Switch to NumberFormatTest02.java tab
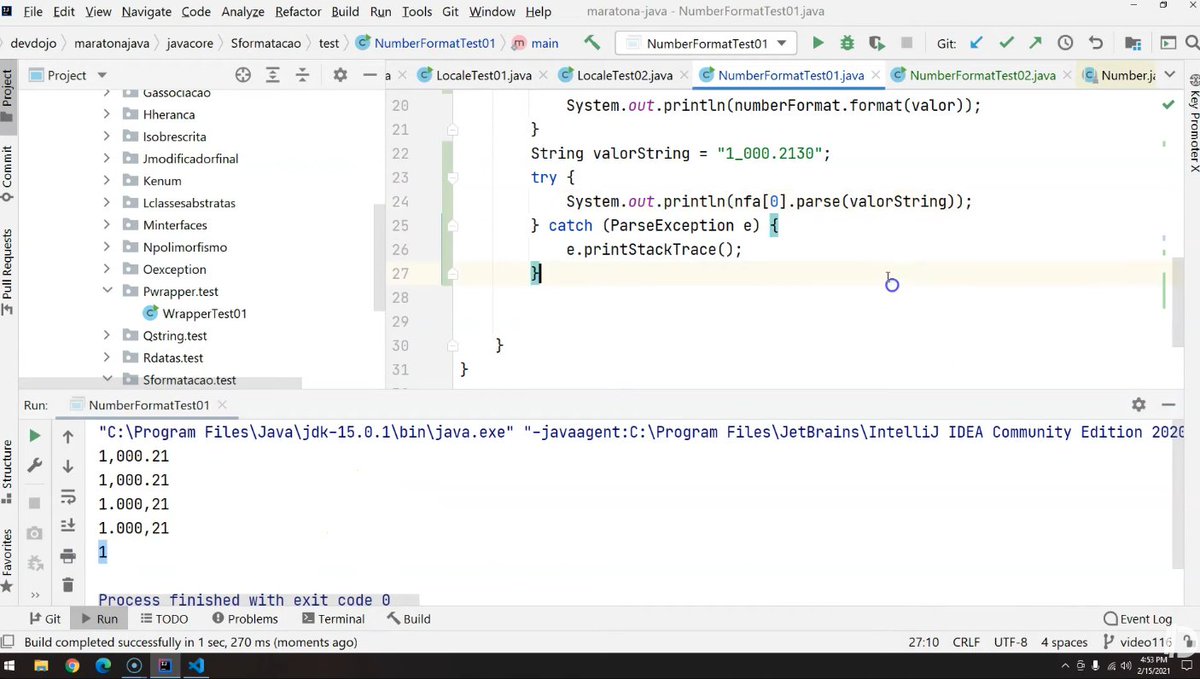Screen dimensions: 1200x679 coord(982,75)
